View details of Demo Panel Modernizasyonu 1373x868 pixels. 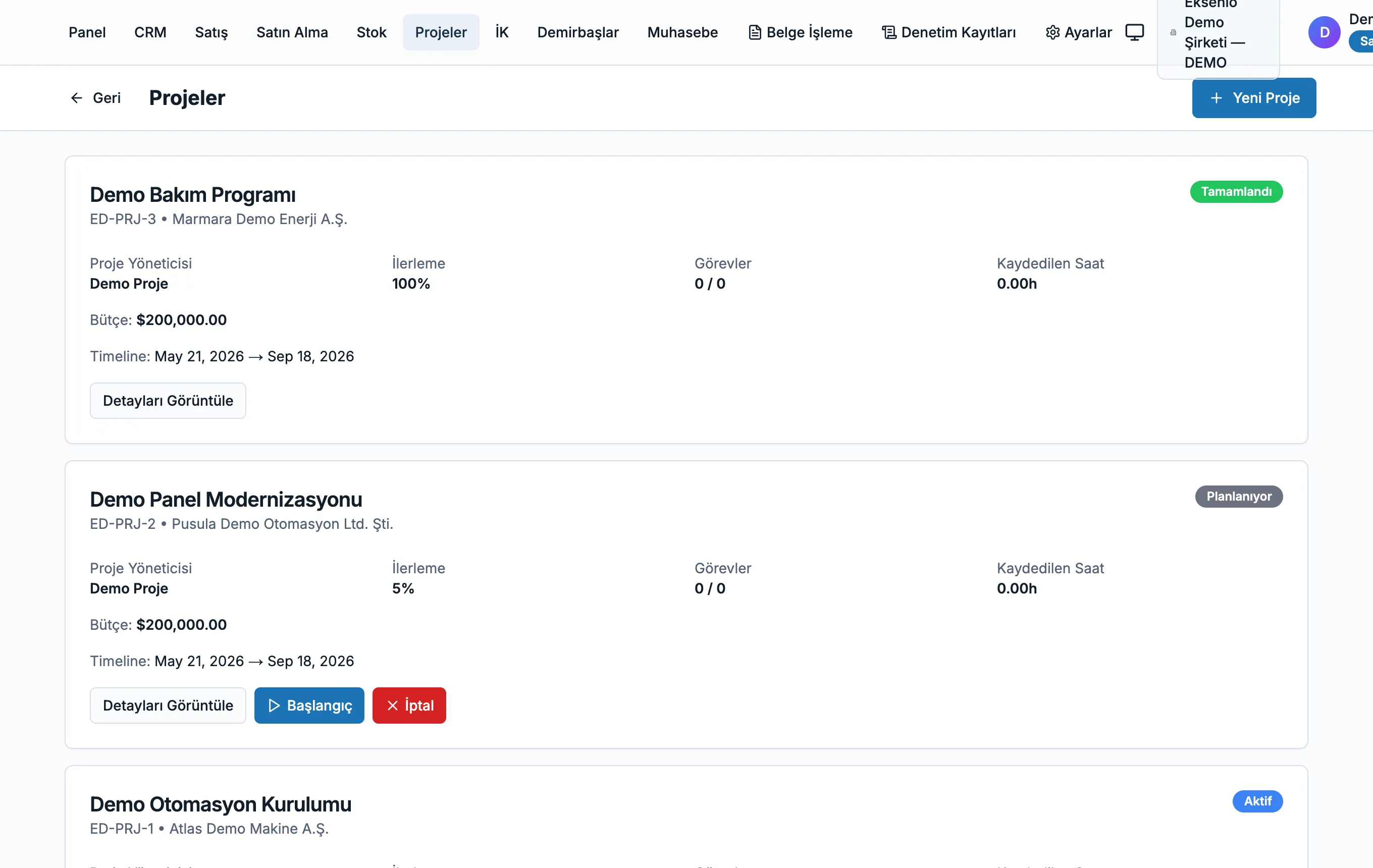168,706
